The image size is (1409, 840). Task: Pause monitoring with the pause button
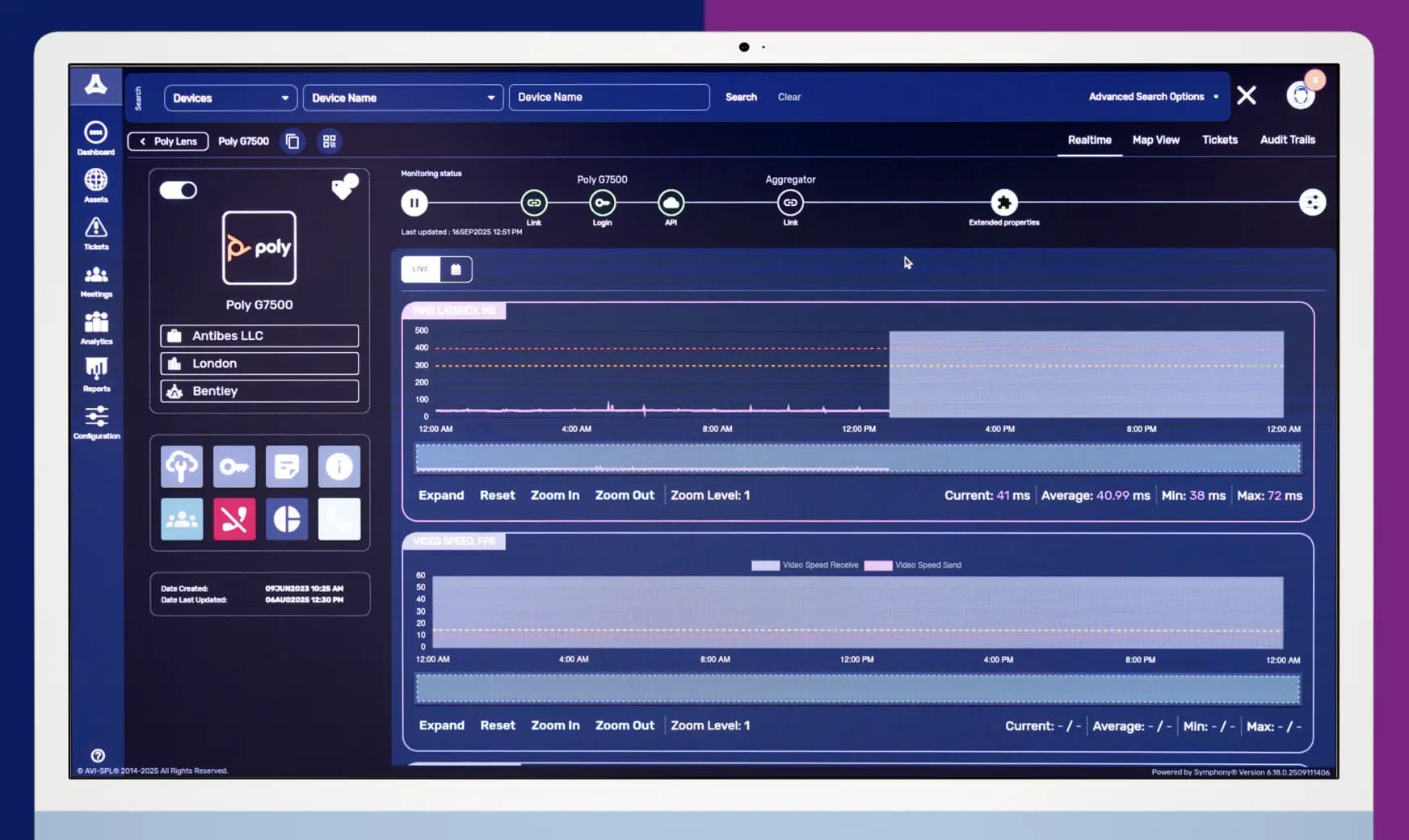pos(414,203)
